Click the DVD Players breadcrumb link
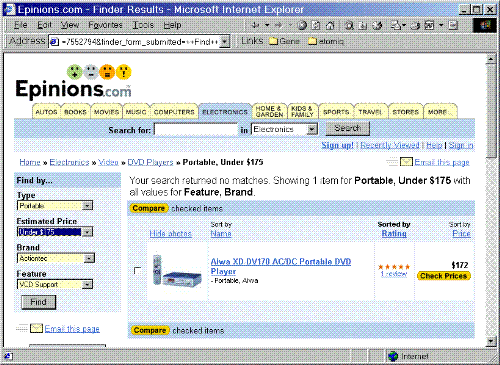The width and height of the screenshot is (500, 365). (x=150, y=162)
